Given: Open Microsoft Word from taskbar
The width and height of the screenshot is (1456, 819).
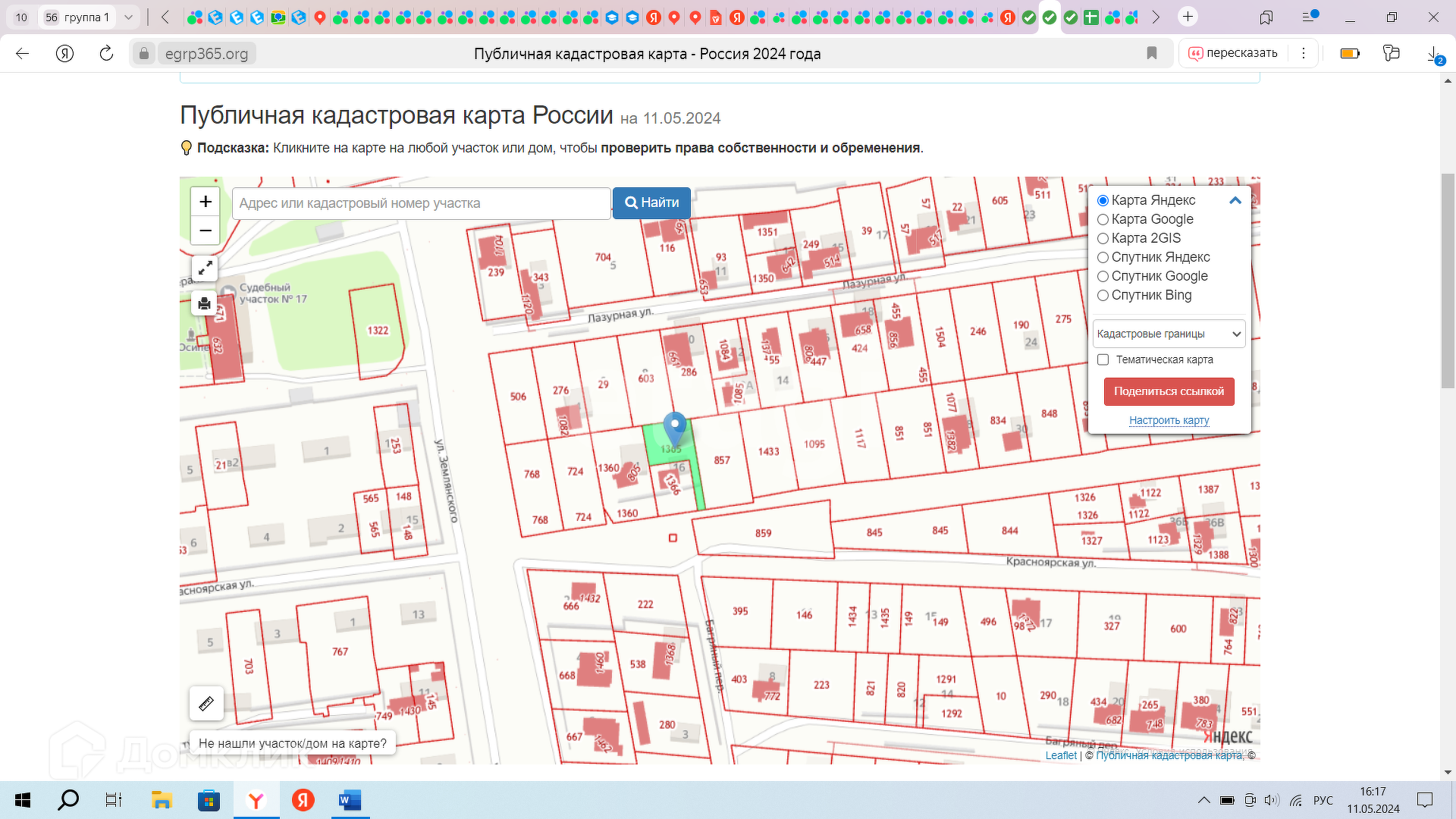Looking at the screenshot, I should tap(350, 800).
